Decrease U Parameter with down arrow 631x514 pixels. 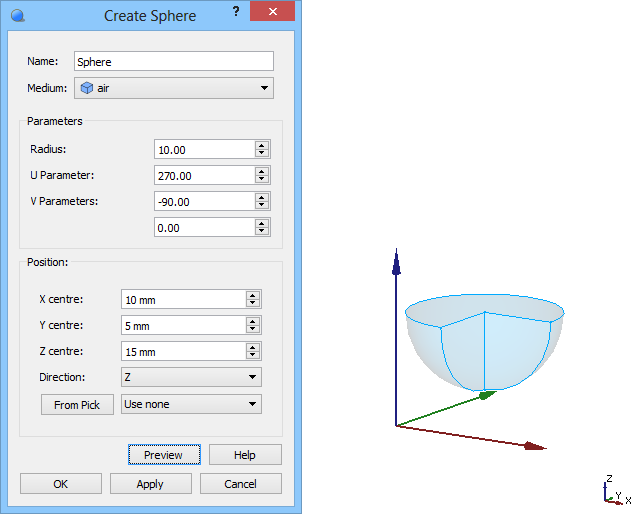coord(262,180)
